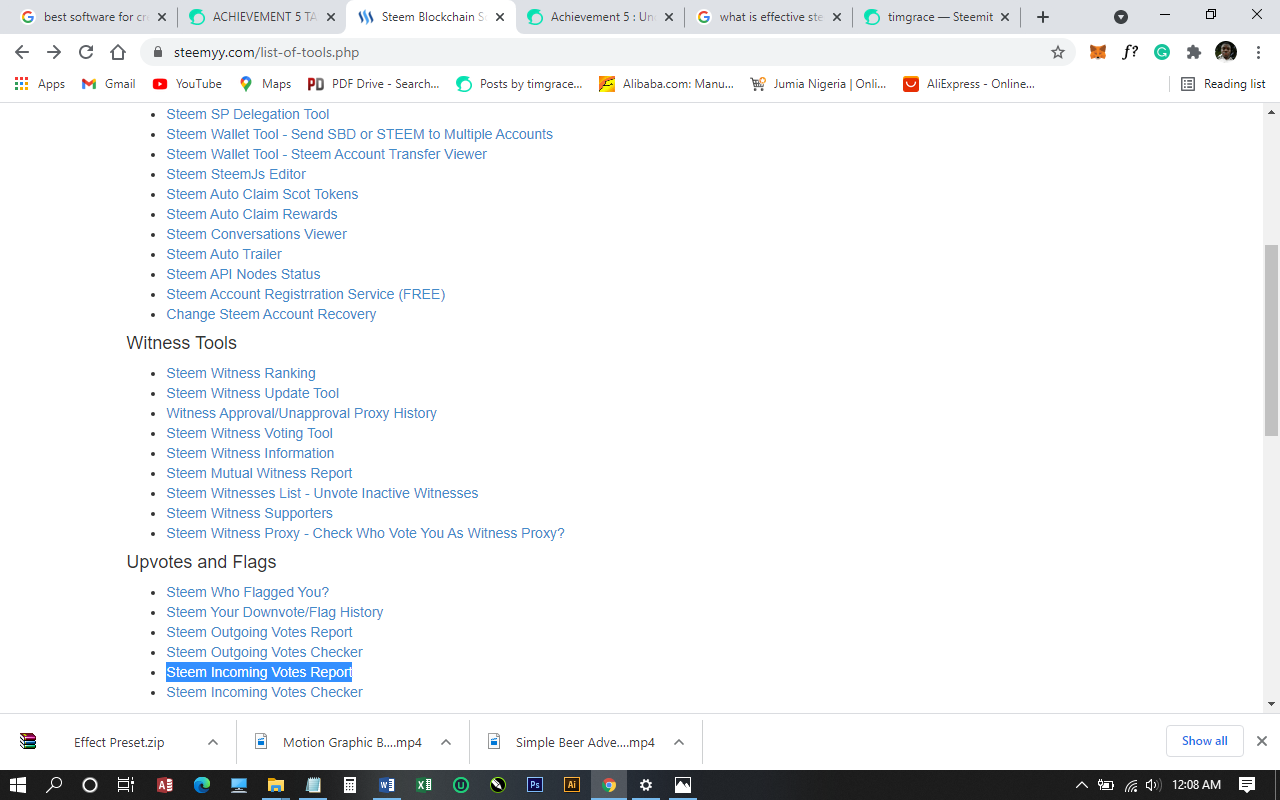
Task: Open the Chrome three-dot menu
Action: (1258, 51)
